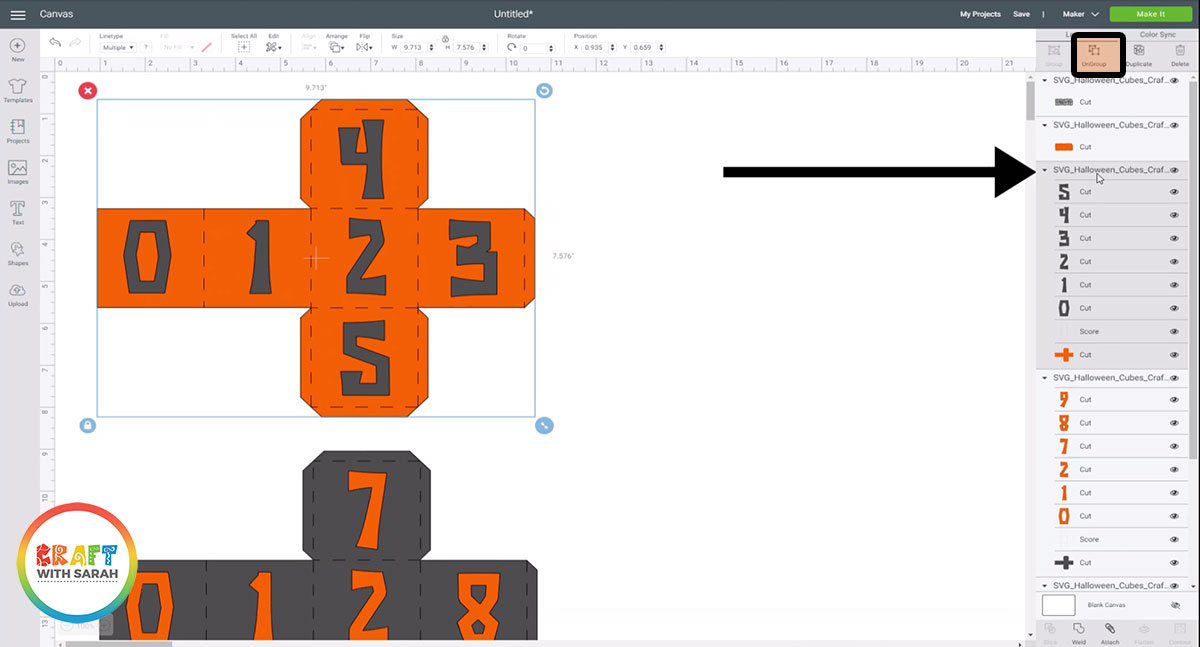
Task: Click the Undo arrow
Action: (54, 43)
